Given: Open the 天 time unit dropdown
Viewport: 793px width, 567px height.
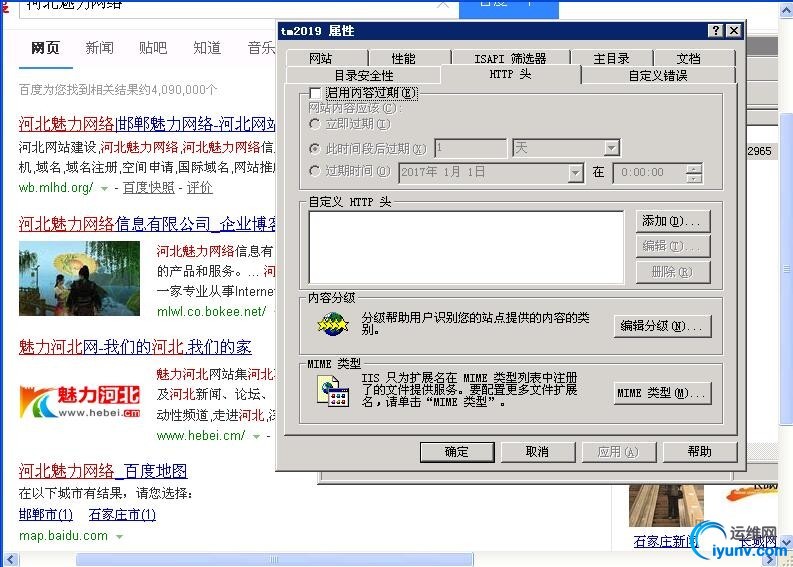Looking at the screenshot, I should (611, 148).
